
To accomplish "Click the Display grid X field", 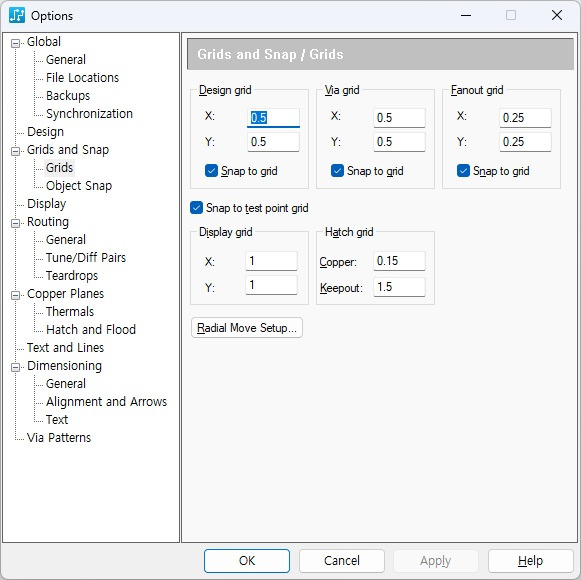I will pyautogui.click(x=271, y=261).
